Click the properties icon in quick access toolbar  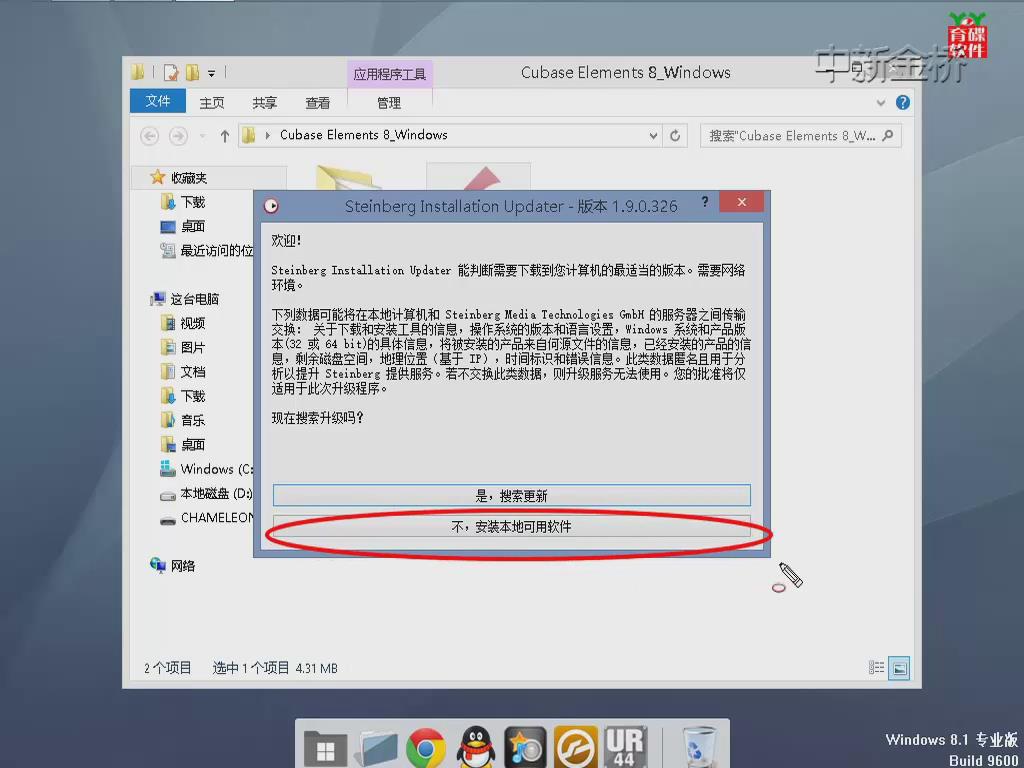click(171, 72)
